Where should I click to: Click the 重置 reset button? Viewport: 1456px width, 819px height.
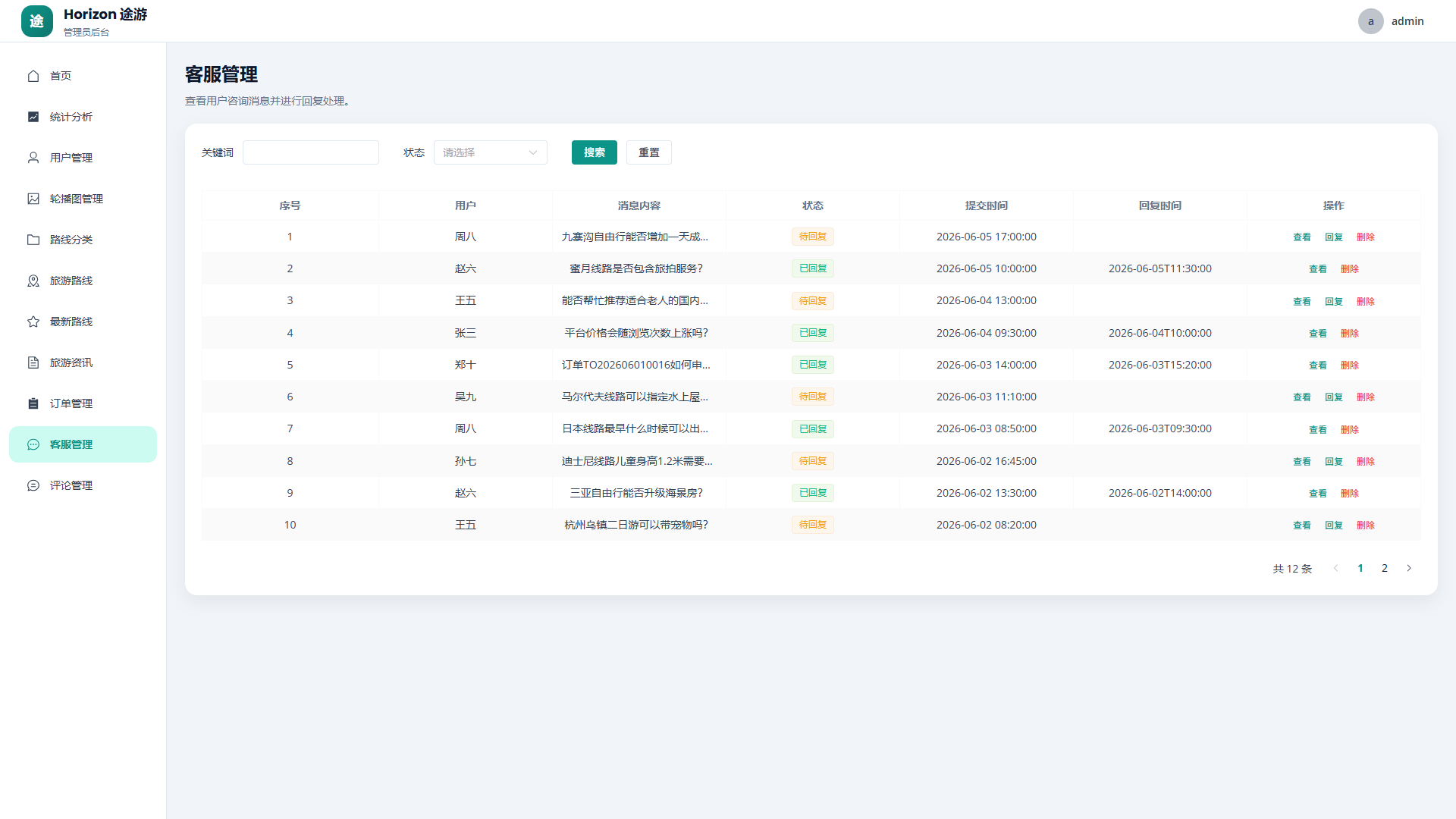click(x=649, y=152)
